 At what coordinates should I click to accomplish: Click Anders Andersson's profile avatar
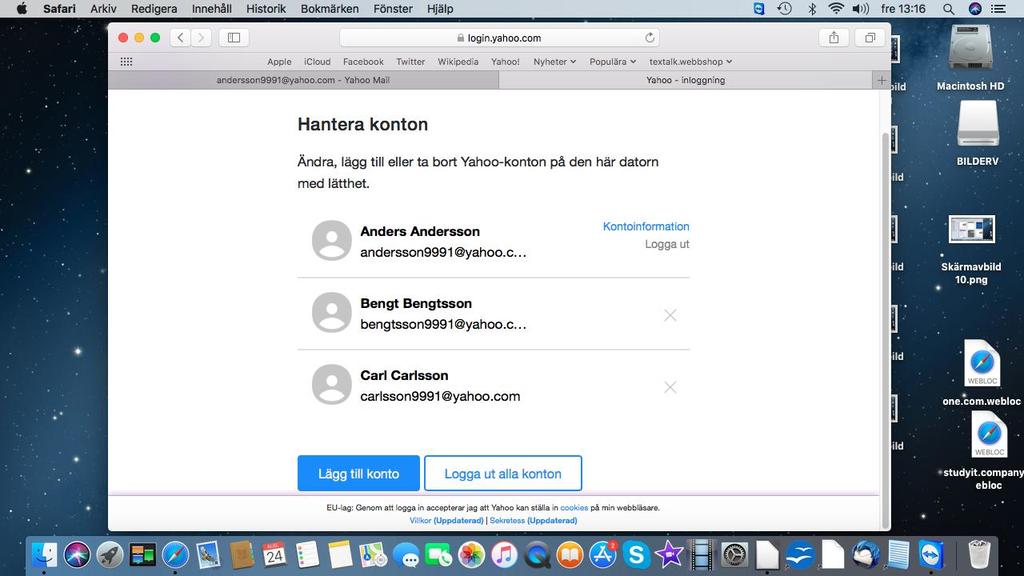coord(332,240)
